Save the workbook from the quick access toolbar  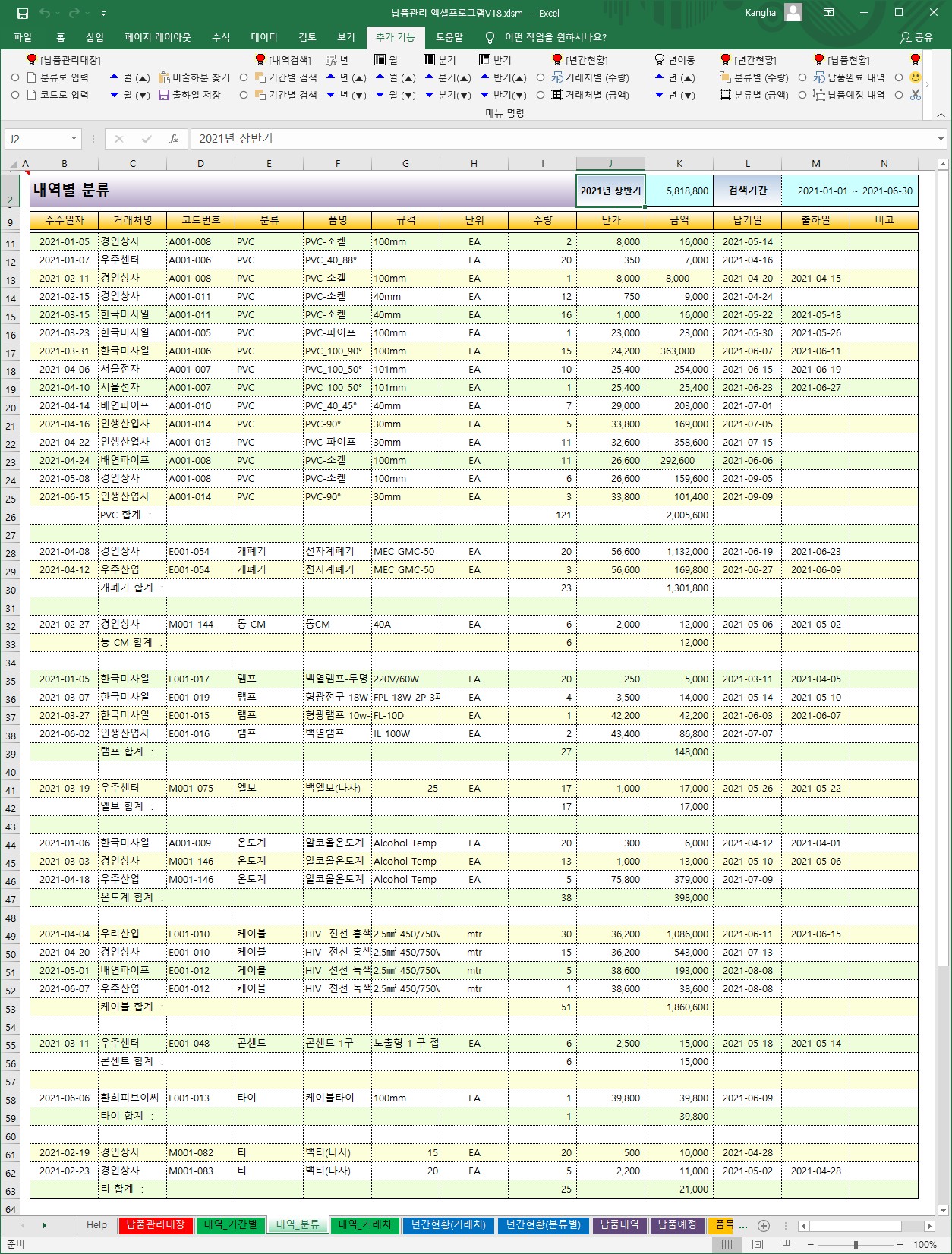23,13
